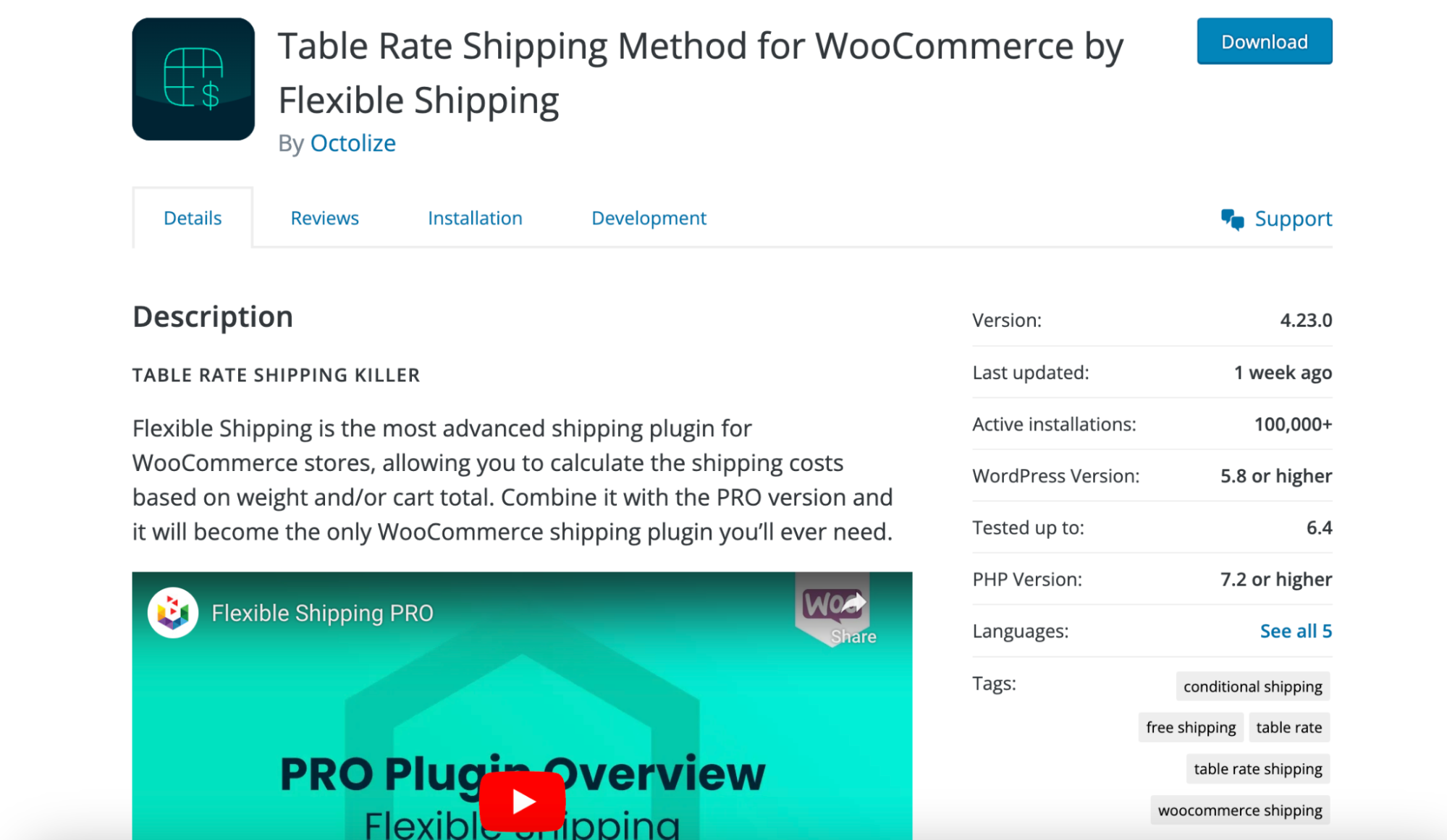This screenshot has width=1447, height=840.
Task: Click the conditional shipping tag
Action: tap(1254, 687)
